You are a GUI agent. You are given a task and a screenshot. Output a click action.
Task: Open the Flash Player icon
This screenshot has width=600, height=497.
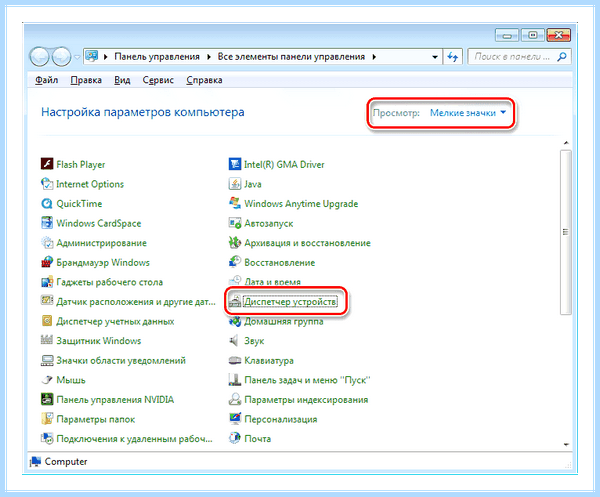(47, 164)
